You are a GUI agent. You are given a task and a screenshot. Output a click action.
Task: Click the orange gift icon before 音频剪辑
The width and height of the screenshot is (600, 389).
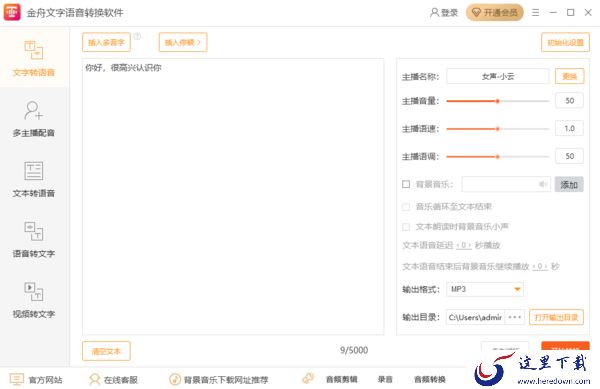(308, 379)
